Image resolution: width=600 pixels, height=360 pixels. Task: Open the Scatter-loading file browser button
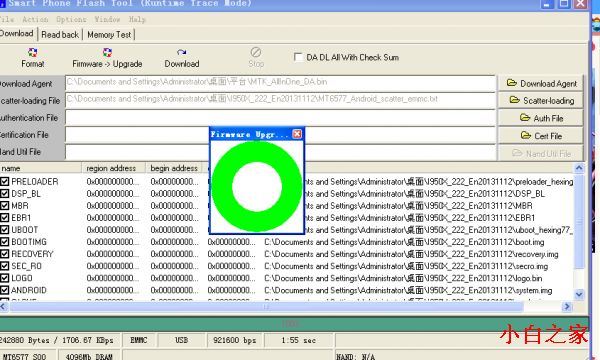pyautogui.click(x=541, y=100)
